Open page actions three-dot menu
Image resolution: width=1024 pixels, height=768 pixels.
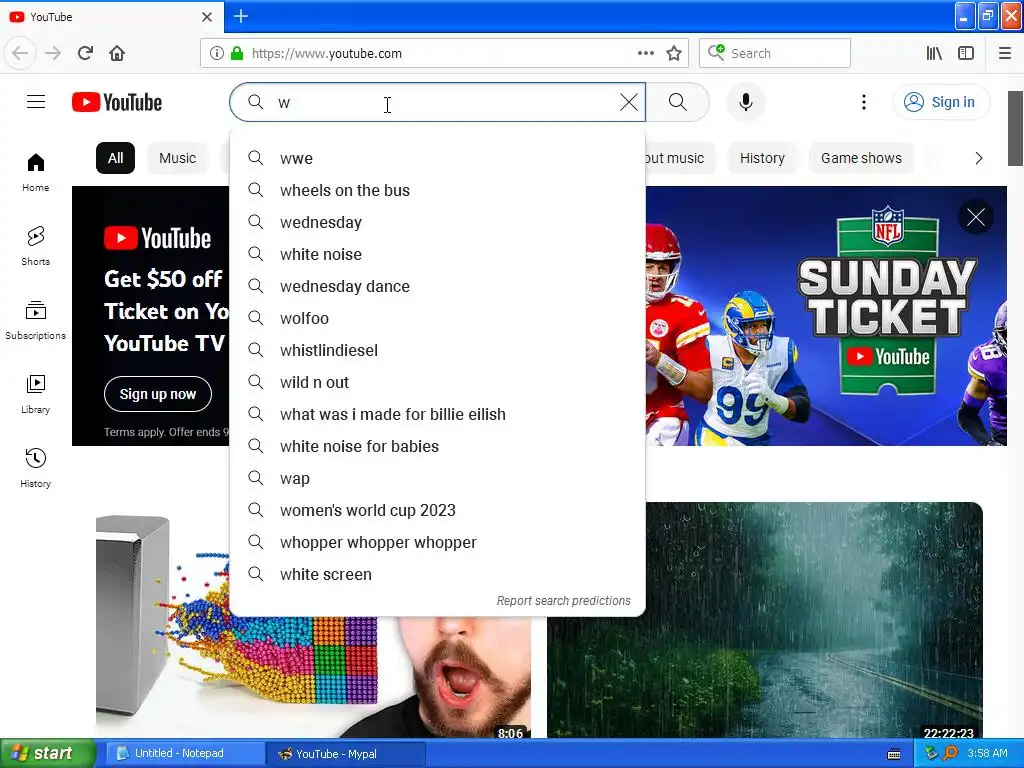(645, 53)
